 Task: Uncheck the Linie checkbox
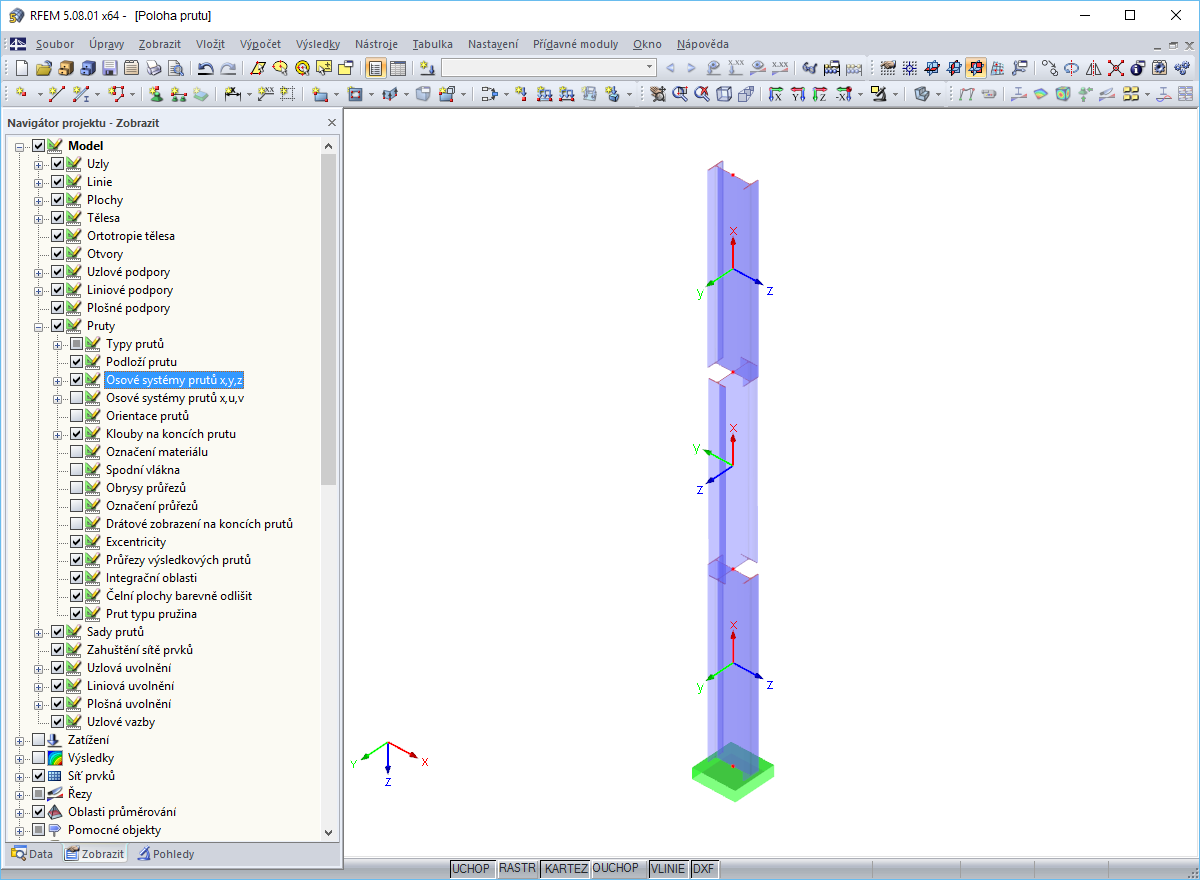pyautogui.click(x=58, y=182)
